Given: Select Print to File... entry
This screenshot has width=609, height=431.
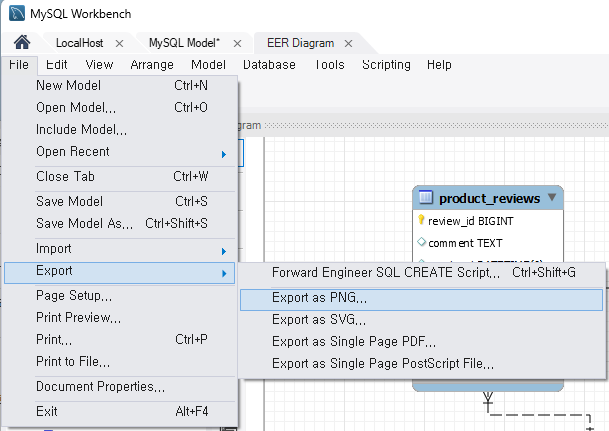Looking at the screenshot, I should click(x=120, y=361).
